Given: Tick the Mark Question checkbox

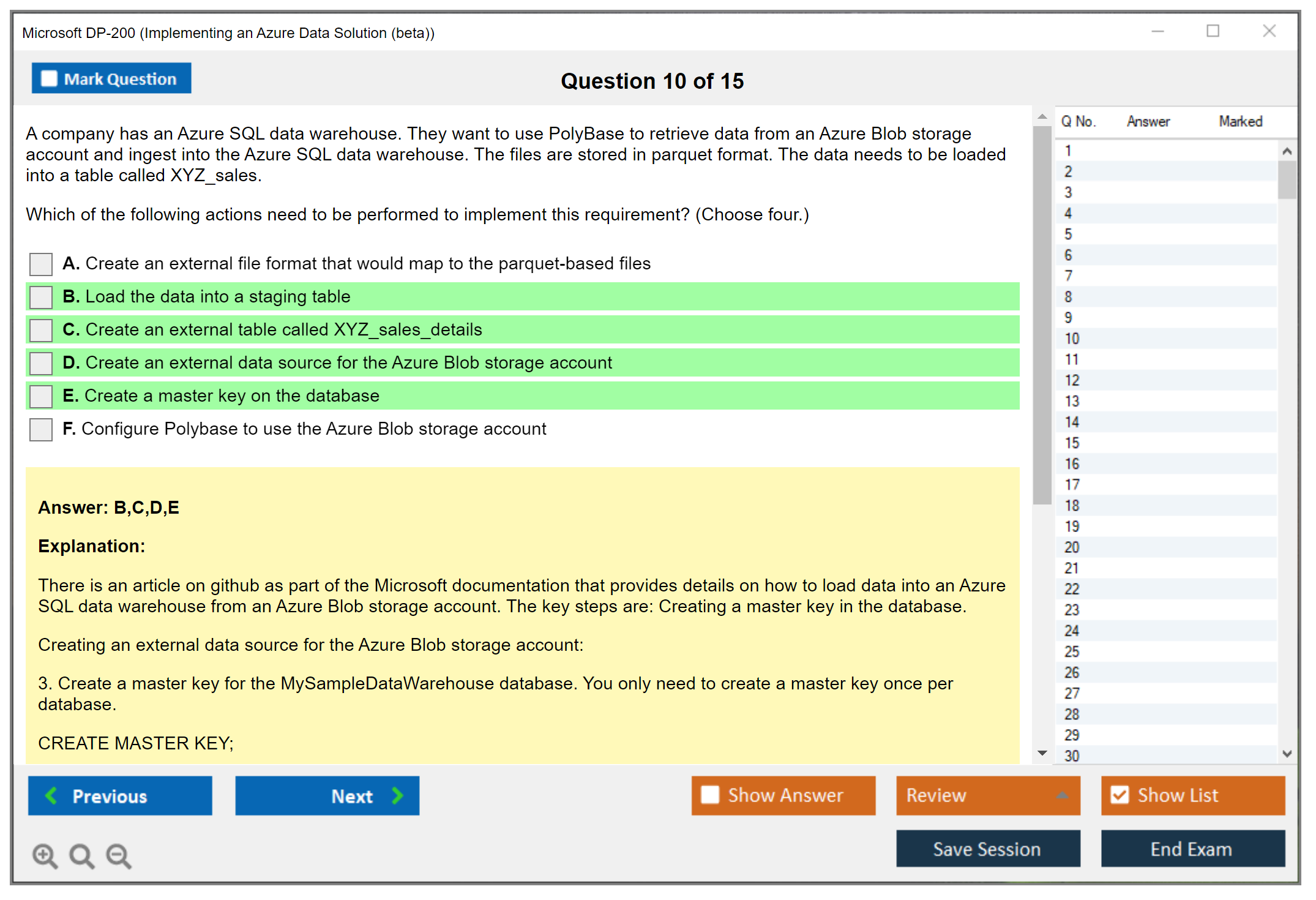Looking at the screenshot, I should 49,79.
